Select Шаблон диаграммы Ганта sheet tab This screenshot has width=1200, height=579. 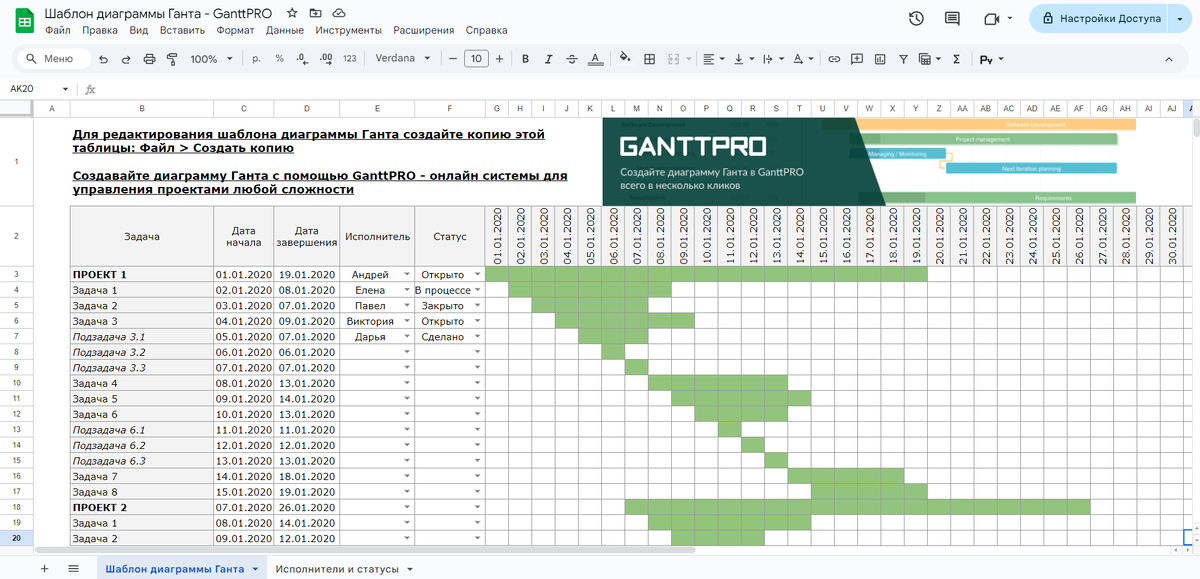(181, 569)
